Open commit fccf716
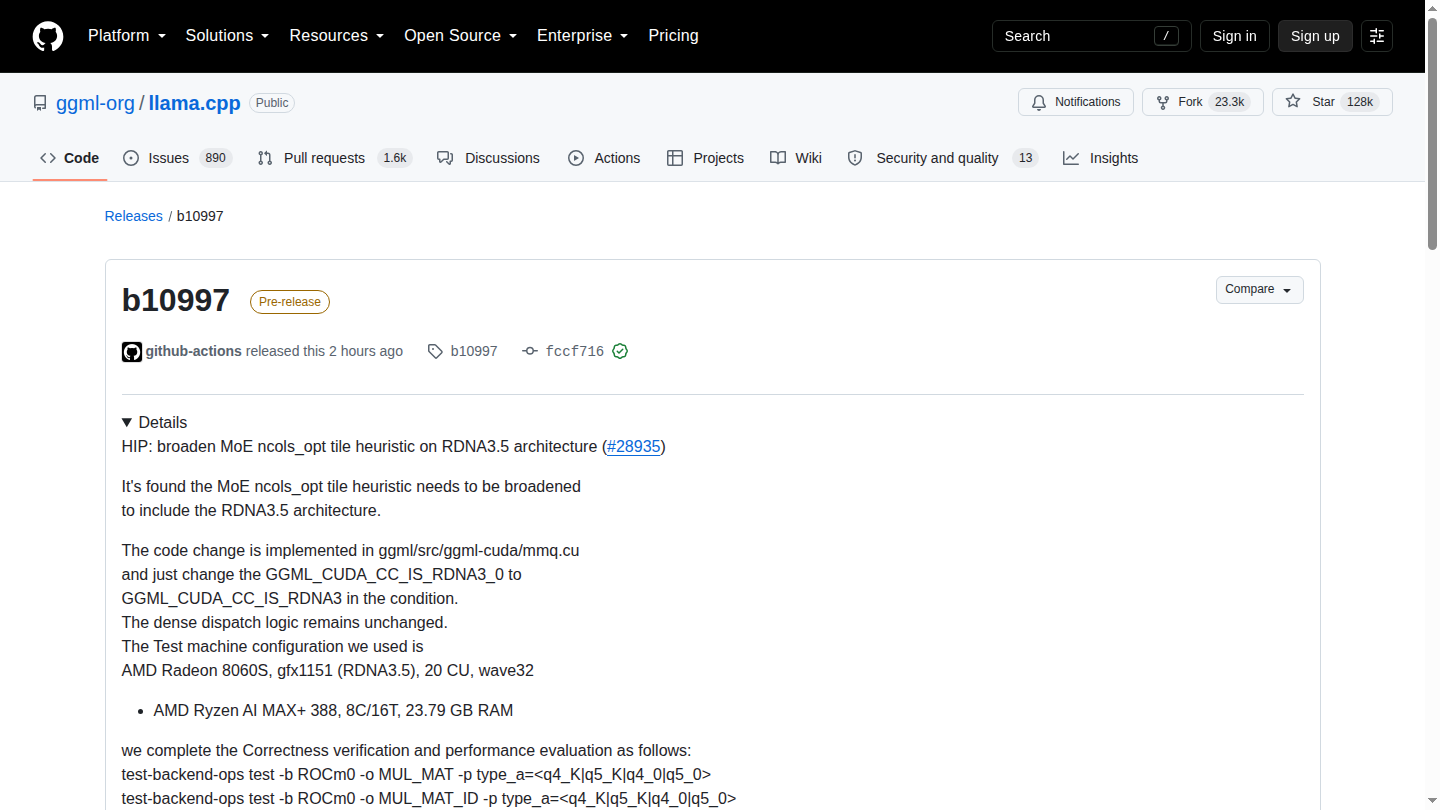 coord(575,352)
